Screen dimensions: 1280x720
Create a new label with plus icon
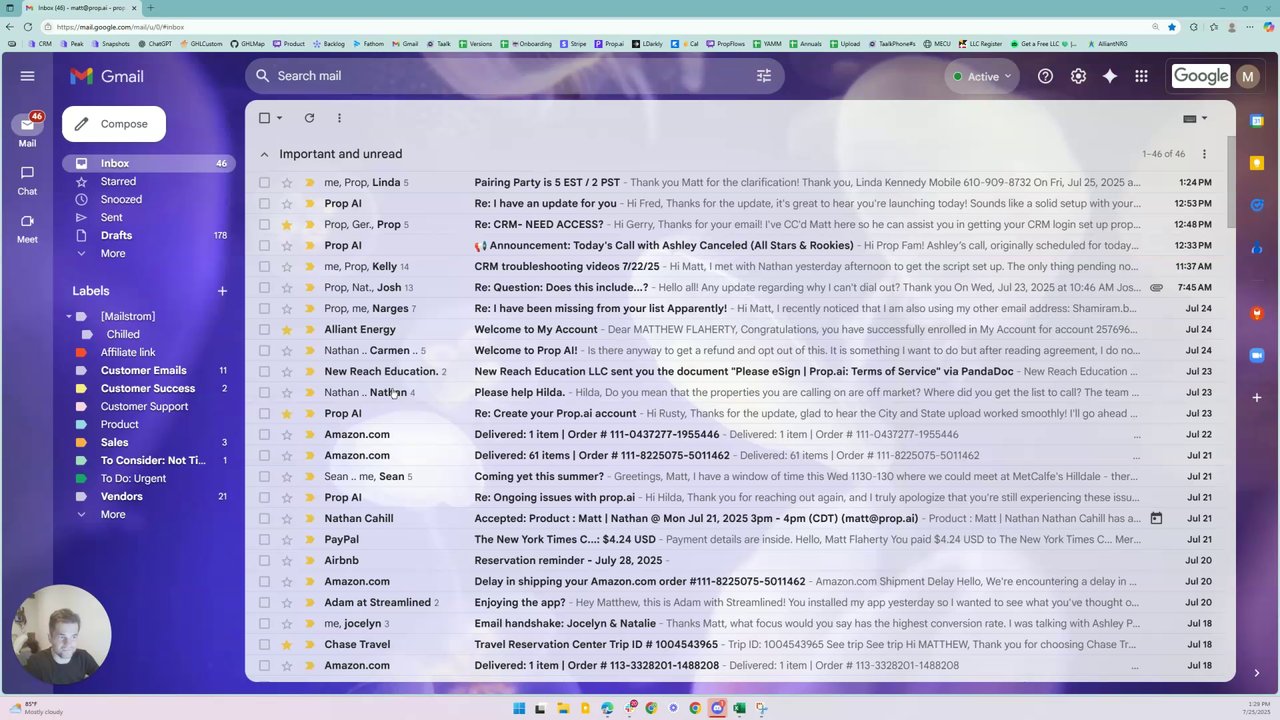[222, 291]
